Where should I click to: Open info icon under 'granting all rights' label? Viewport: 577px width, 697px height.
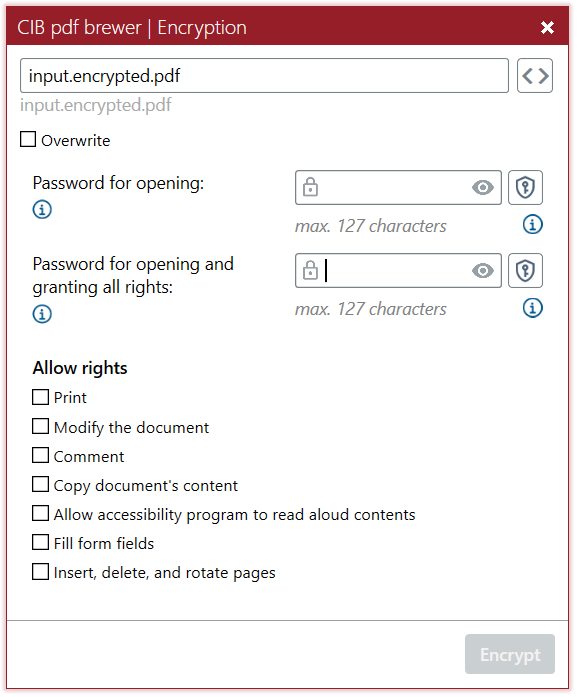click(x=42, y=314)
